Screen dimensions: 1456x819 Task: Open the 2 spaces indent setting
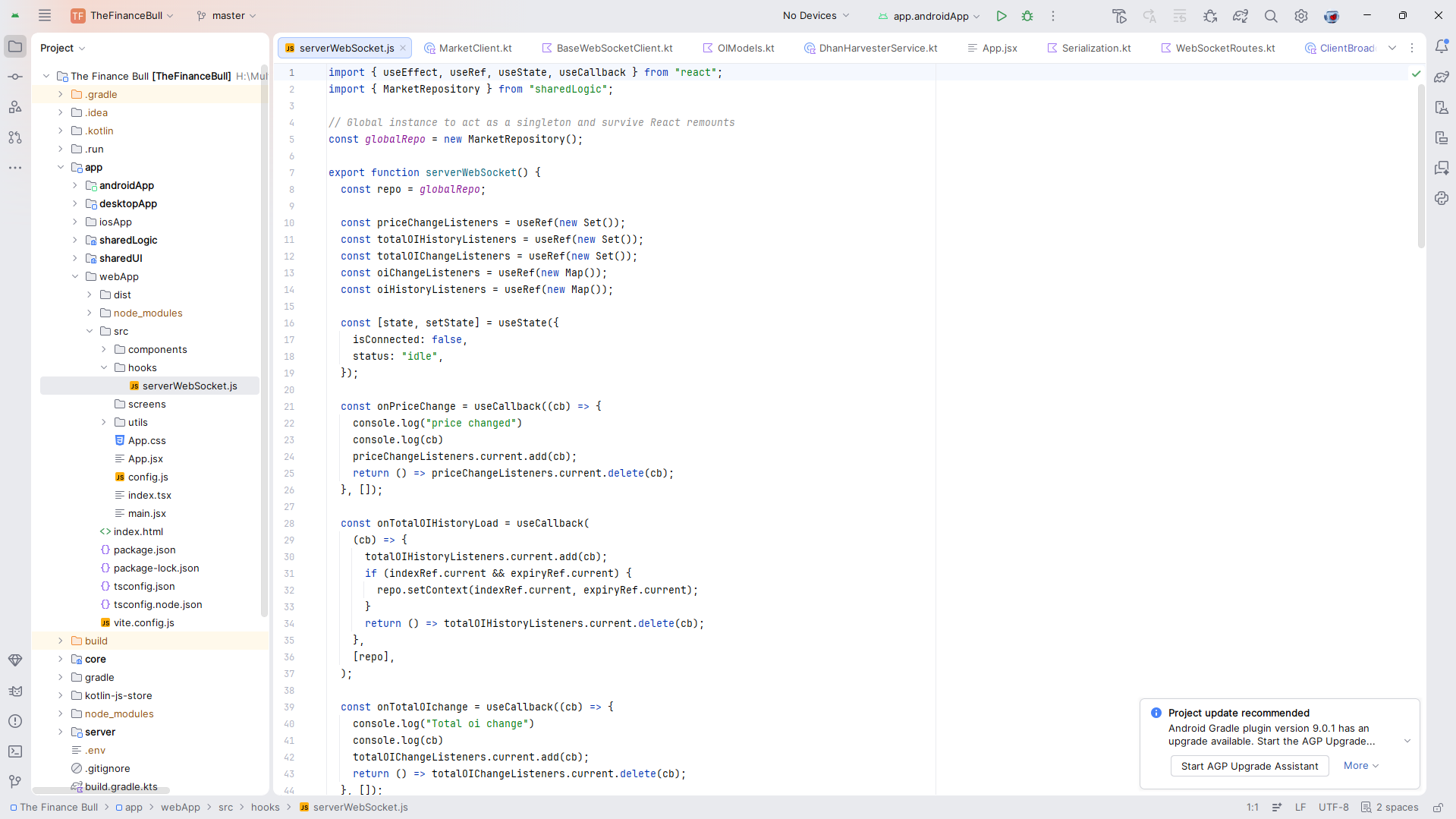point(1389,808)
